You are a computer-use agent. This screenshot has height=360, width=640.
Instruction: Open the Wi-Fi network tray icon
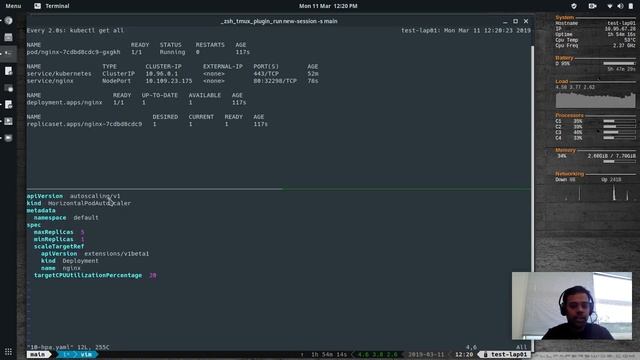click(x=610, y=6)
